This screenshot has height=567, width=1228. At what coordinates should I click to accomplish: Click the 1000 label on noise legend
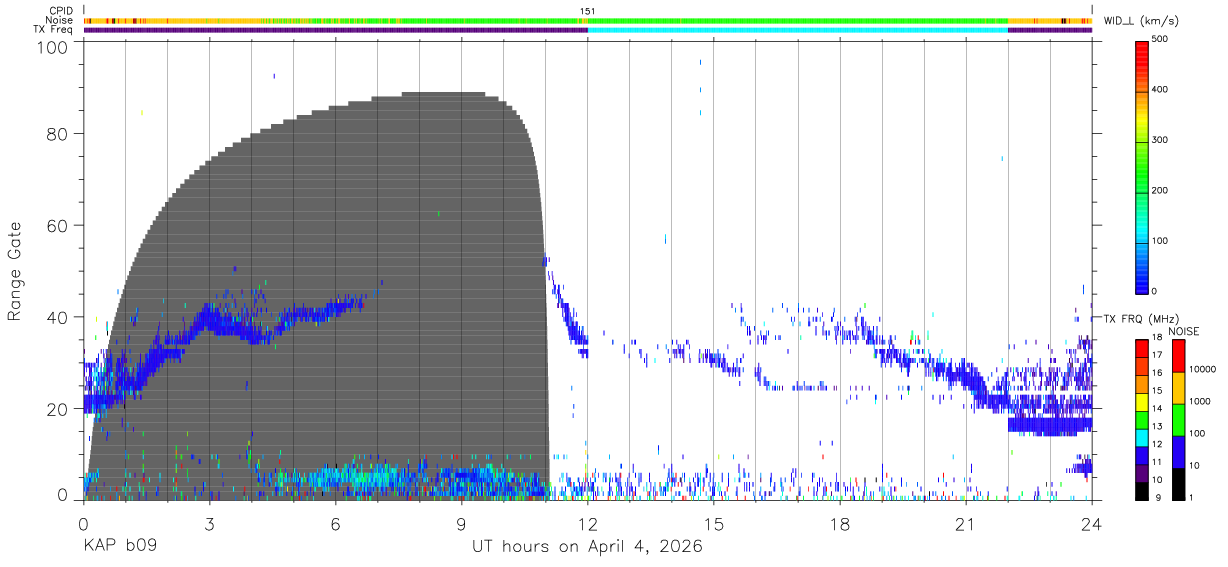click(1201, 400)
